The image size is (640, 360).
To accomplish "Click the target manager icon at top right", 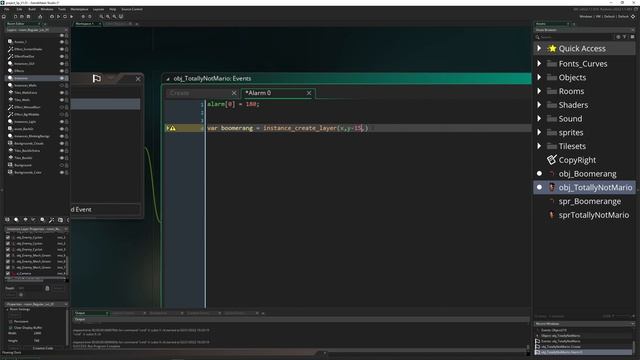I will pyautogui.click(x=633, y=17).
